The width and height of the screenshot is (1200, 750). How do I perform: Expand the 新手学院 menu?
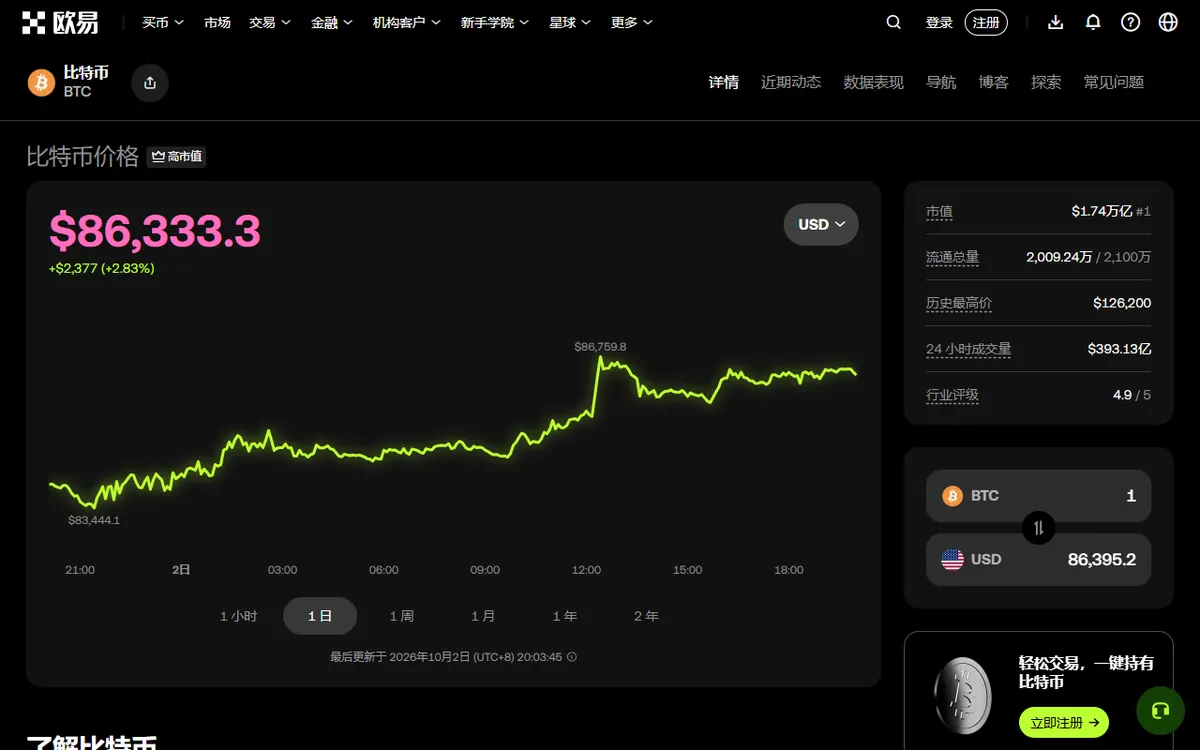(495, 22)
